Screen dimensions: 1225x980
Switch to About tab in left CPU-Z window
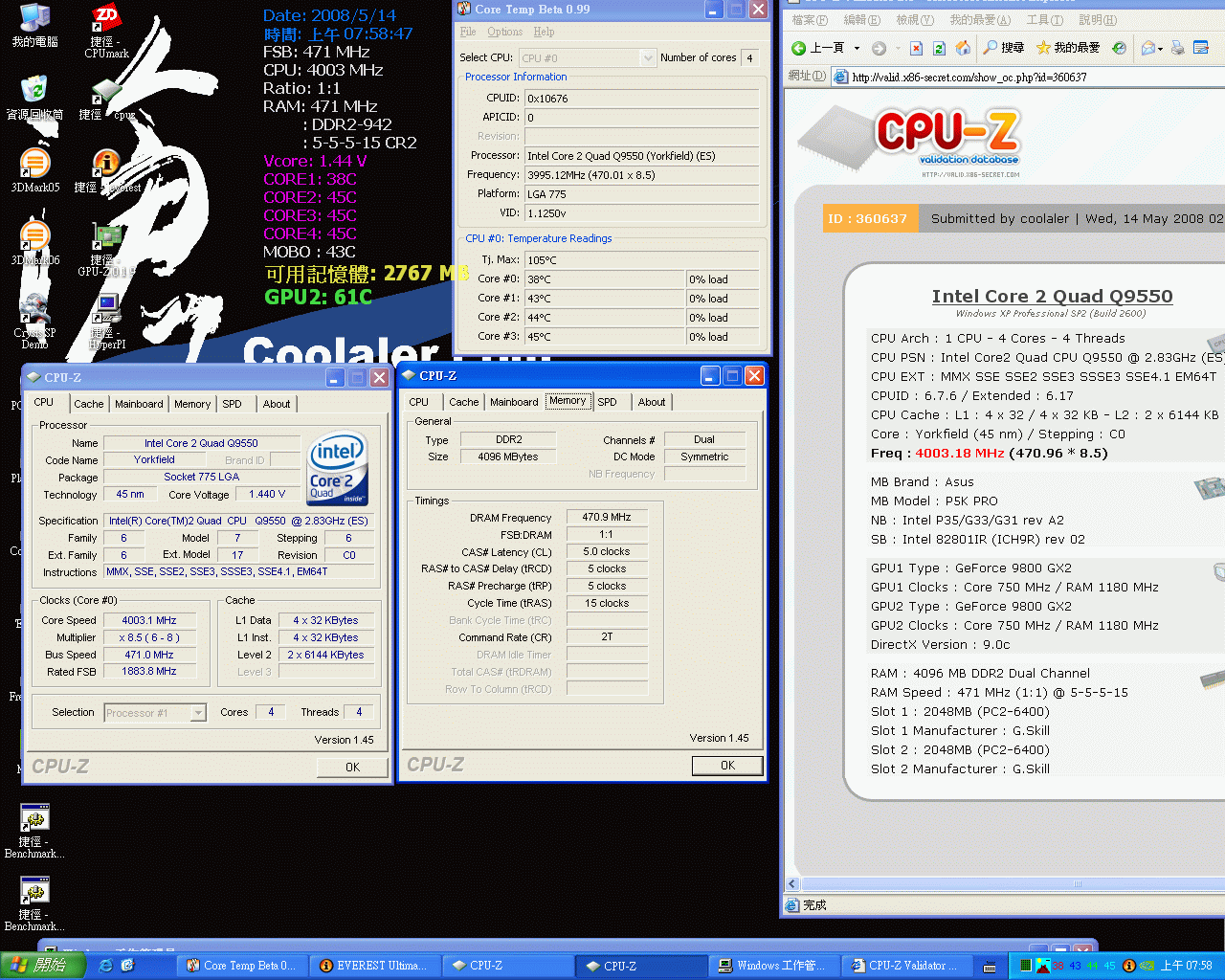(277, 404)
